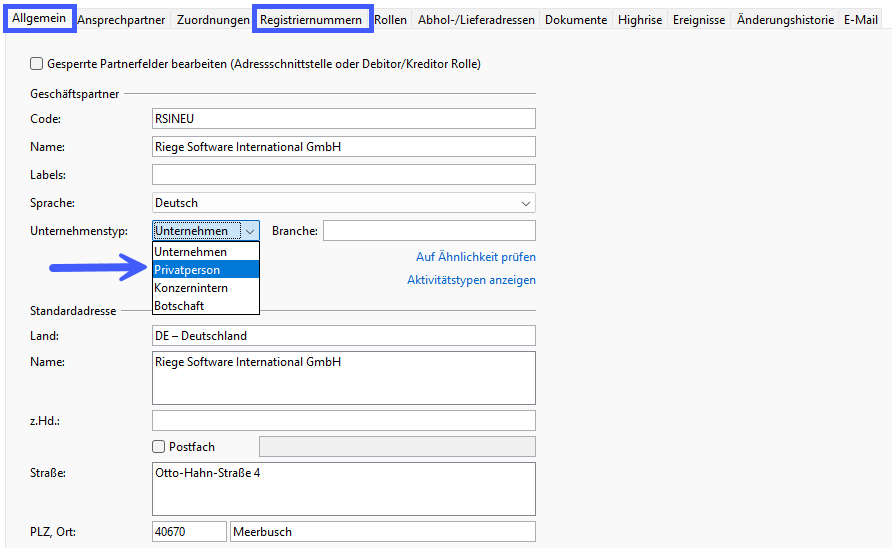The height and width of the screenshot is (548, 892).
Task: Tick the Postfach checkbox
Action: pos(159,447)
